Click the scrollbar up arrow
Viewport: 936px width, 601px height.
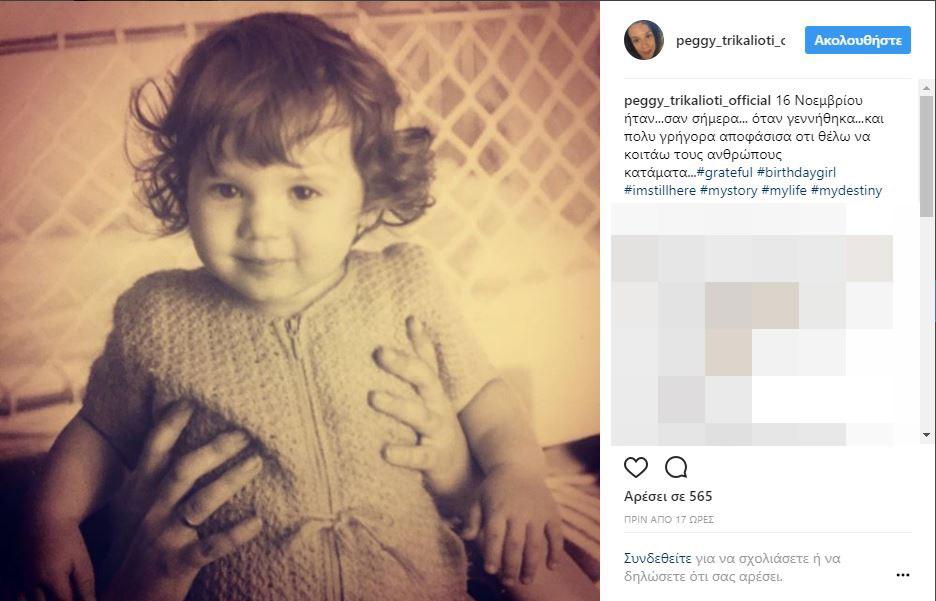coord(926,88)
